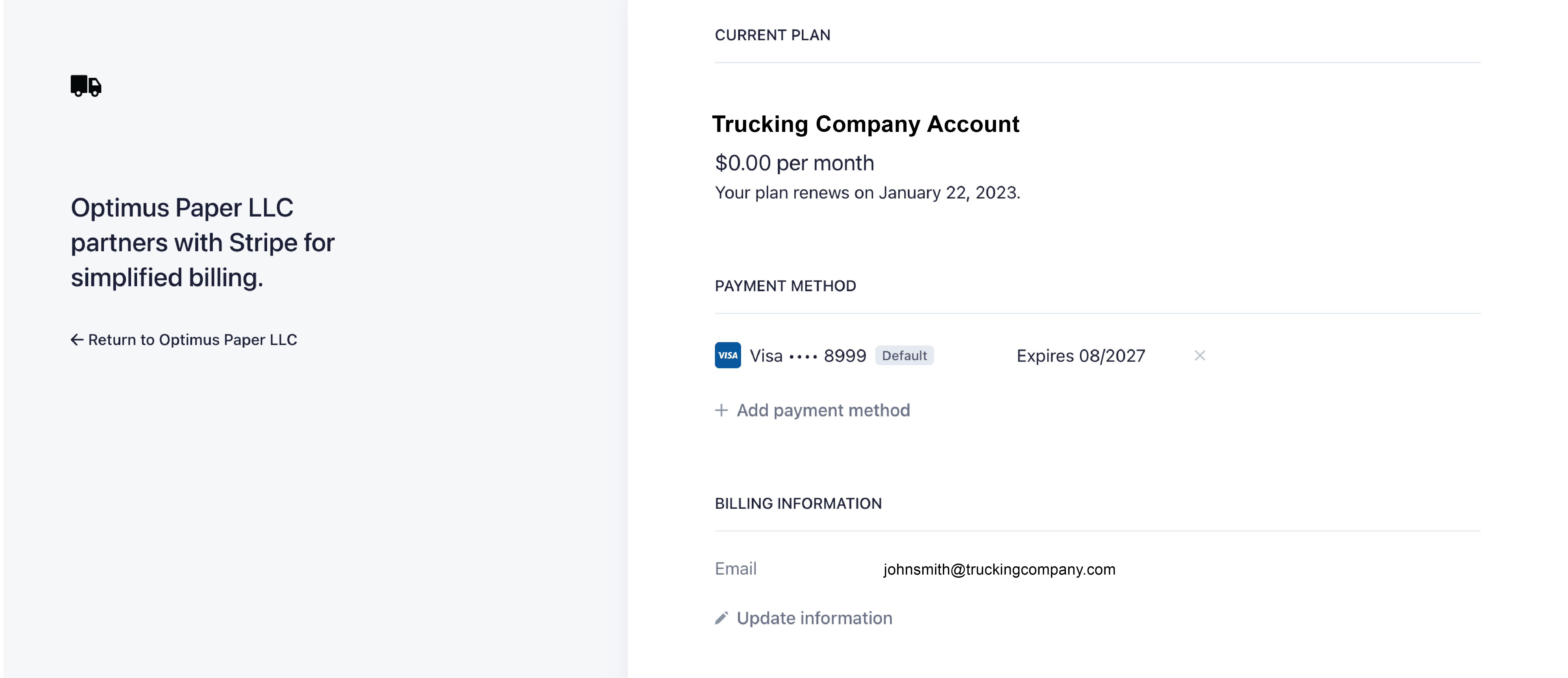Click the pencil icon beside Update information

tap(721, 618)
